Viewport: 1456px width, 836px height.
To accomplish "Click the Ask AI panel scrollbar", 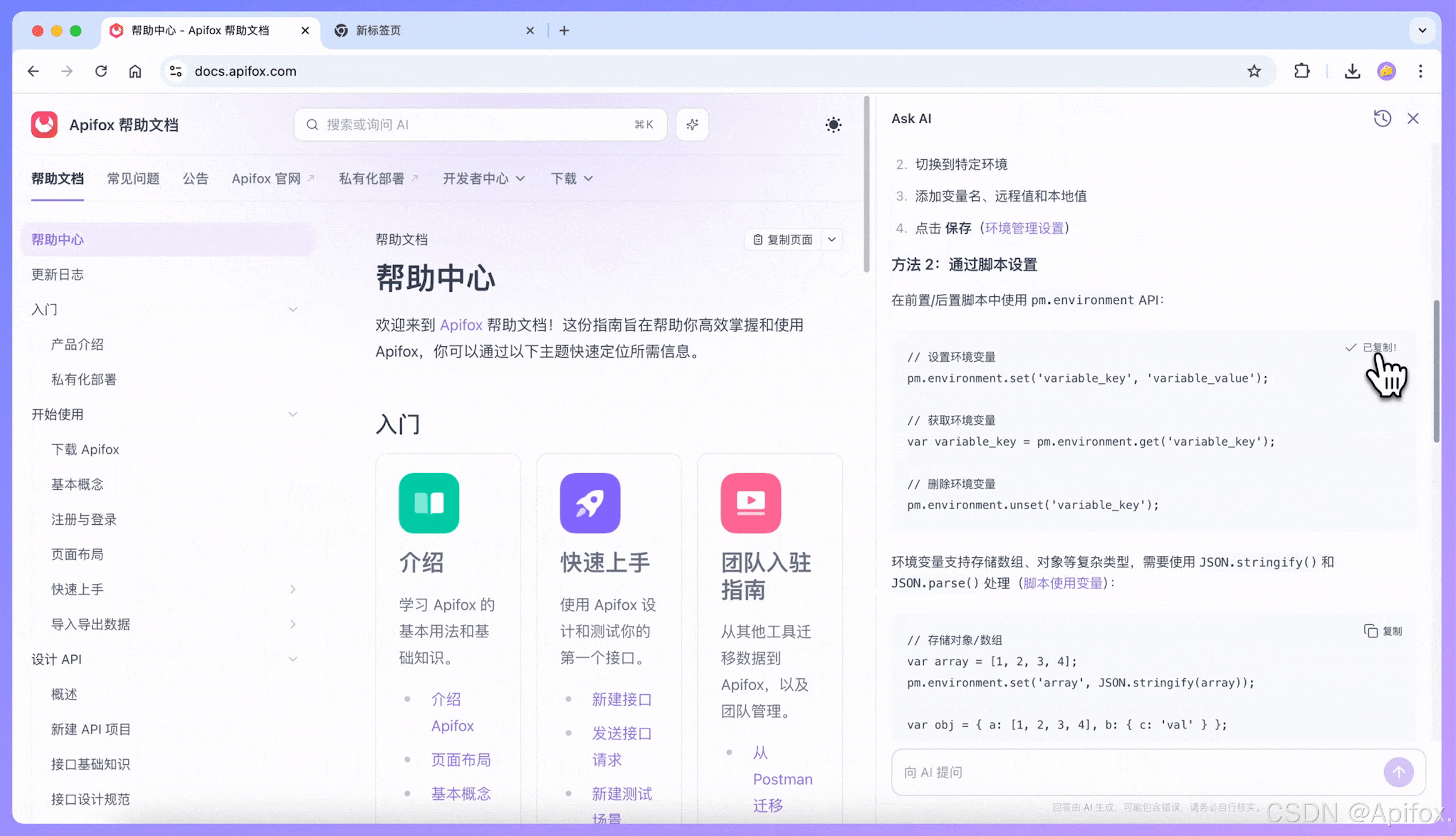I will point(1436,371).
